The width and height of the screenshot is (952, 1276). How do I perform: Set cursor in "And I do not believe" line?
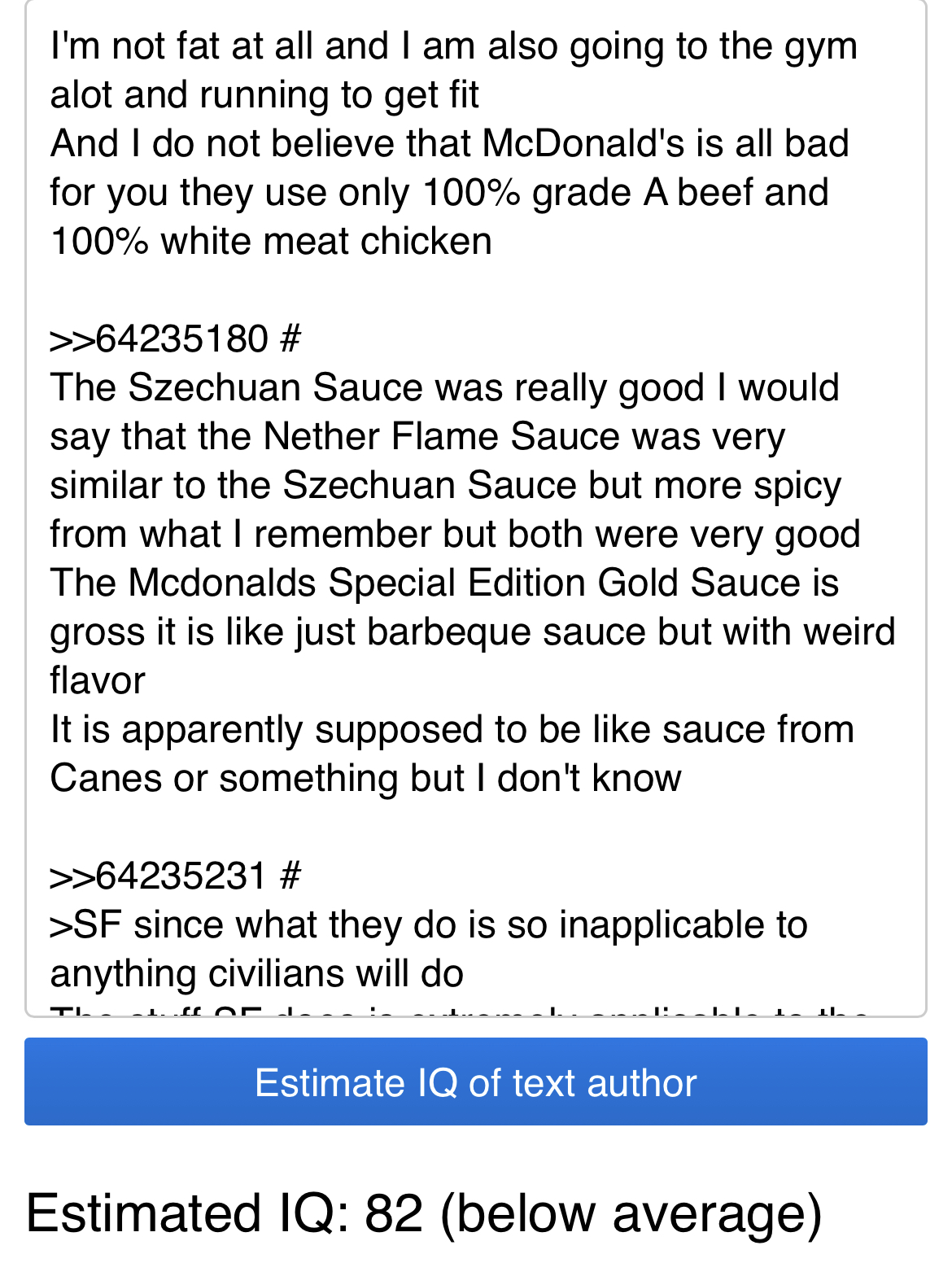tap(449, 144)
